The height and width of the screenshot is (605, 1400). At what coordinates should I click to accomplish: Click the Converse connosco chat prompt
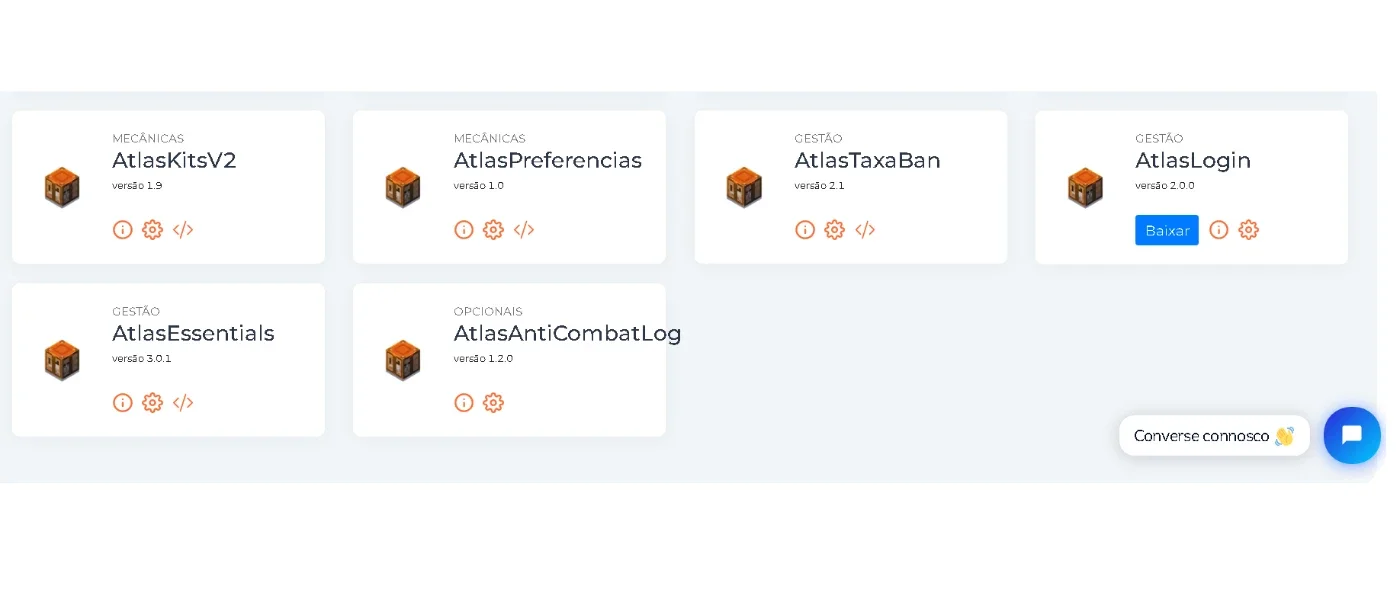pos(1214,436)
